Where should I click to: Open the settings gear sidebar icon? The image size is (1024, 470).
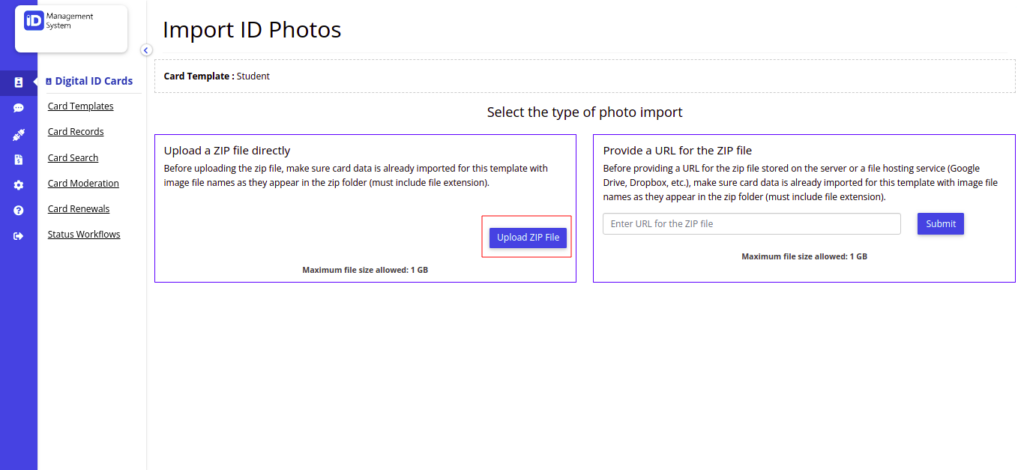tap(18, 185)
